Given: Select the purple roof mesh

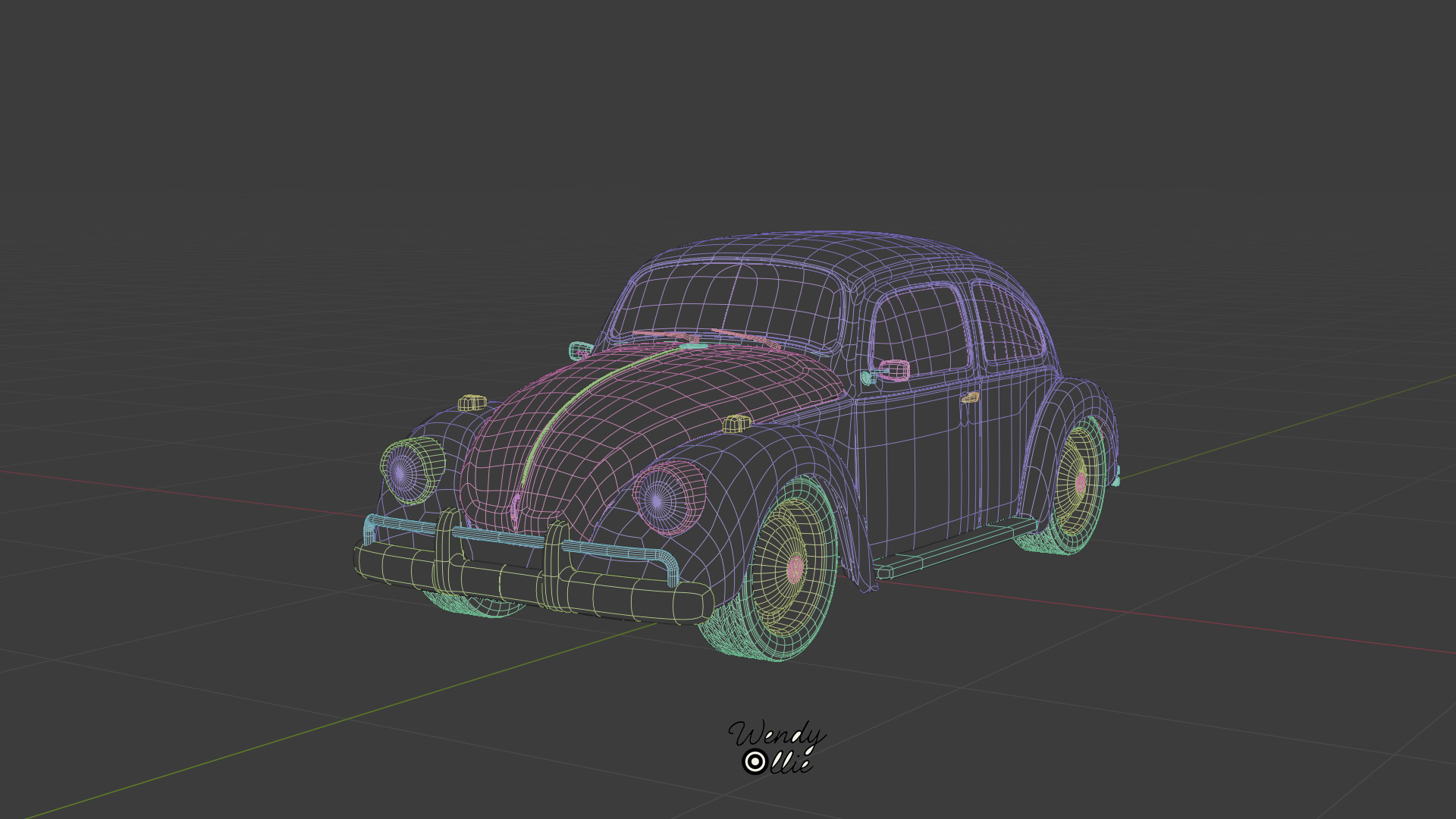Looking at the screenshot, I should (827, 254).
